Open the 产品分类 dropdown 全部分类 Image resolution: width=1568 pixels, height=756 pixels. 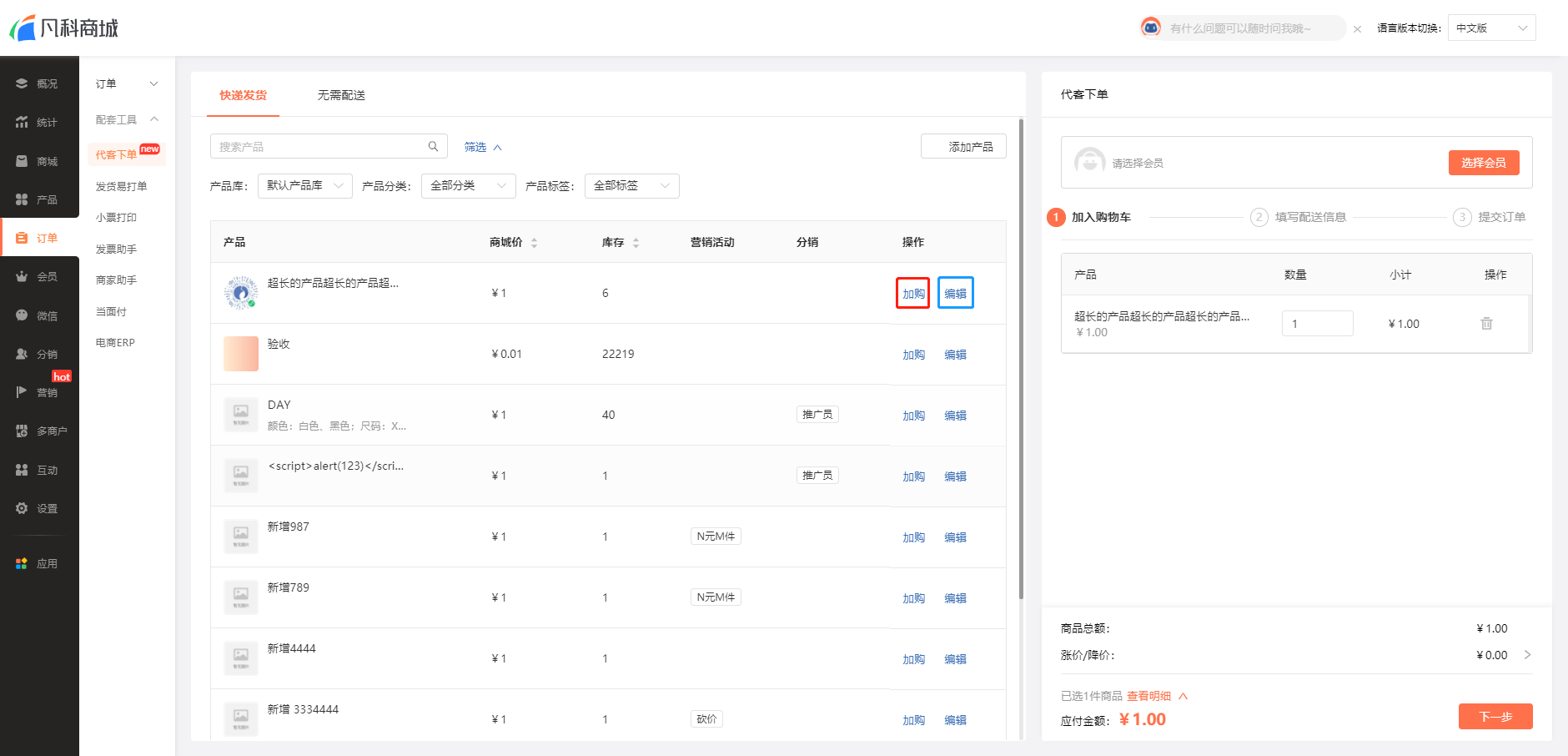coord(469,185)
